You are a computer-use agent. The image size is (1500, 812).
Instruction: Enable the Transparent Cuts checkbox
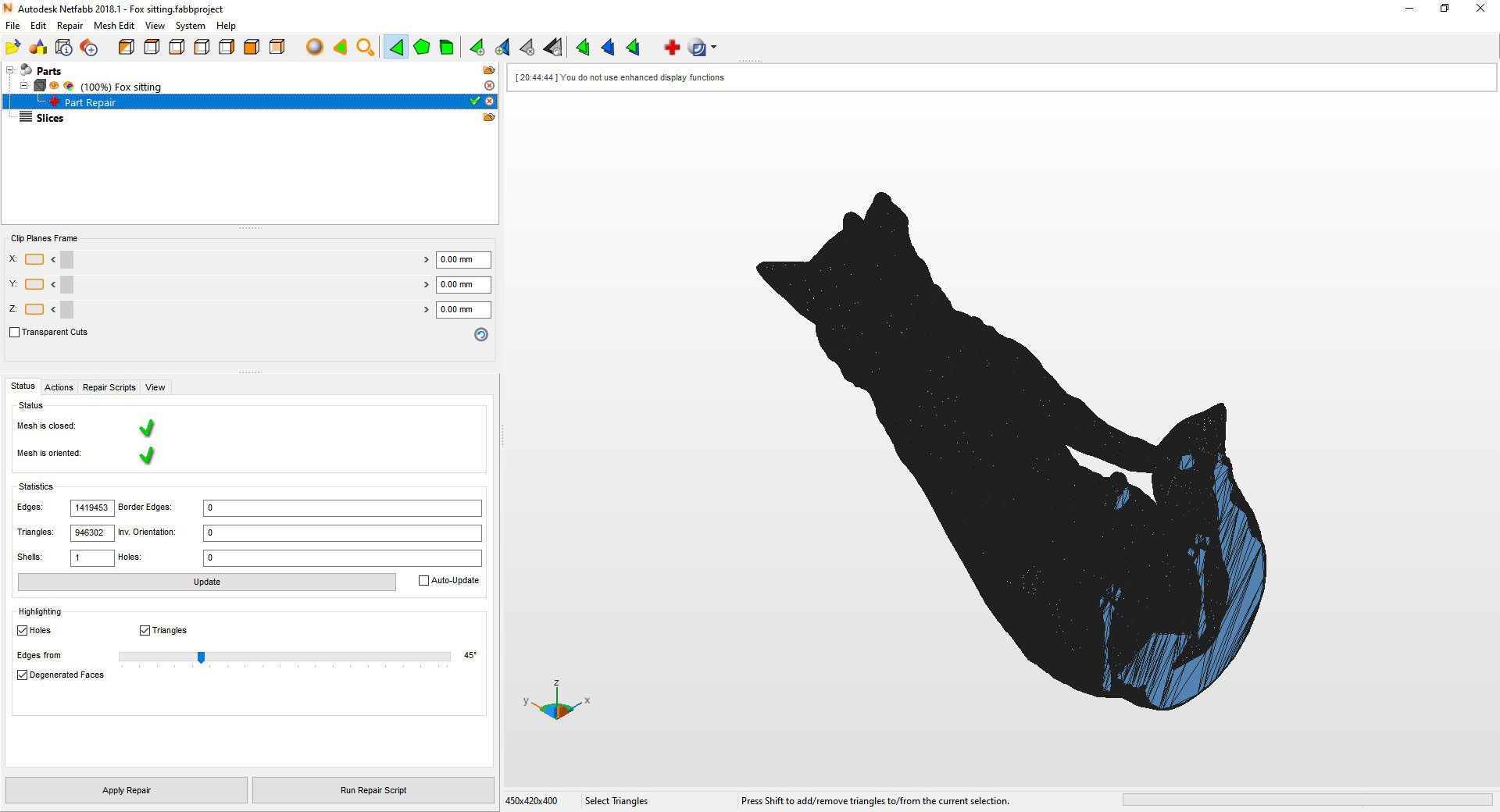tap(14, 332)
